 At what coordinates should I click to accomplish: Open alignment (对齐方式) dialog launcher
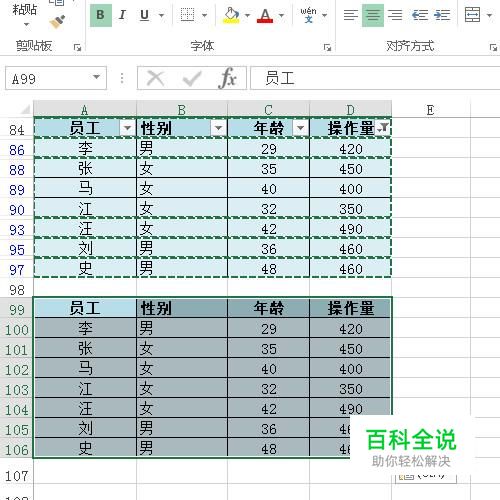click(x=493, y=47)
